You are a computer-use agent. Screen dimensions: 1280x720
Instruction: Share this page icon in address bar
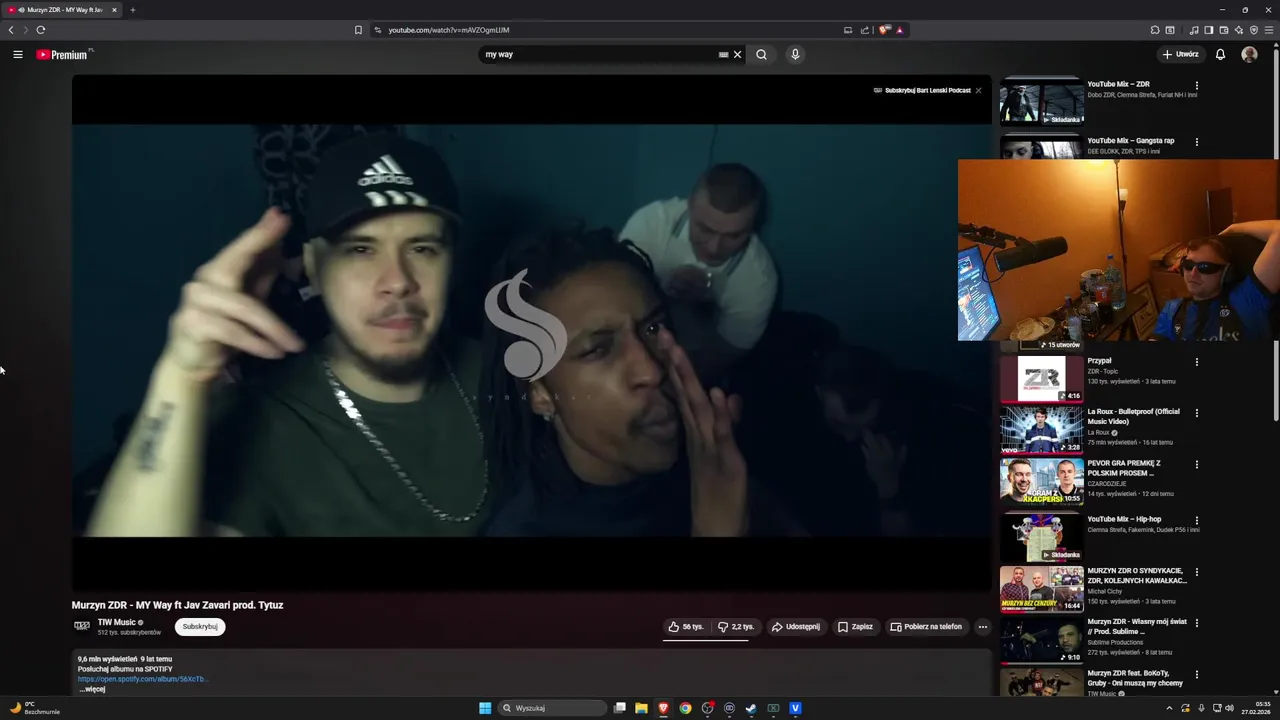click(865, 30)
